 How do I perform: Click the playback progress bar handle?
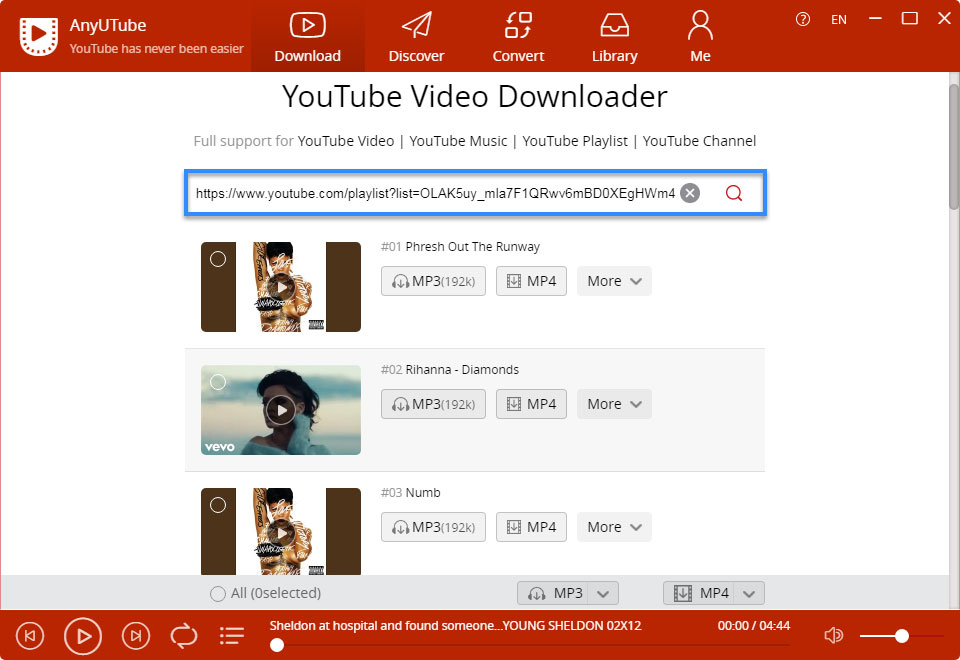pos(277,645)
